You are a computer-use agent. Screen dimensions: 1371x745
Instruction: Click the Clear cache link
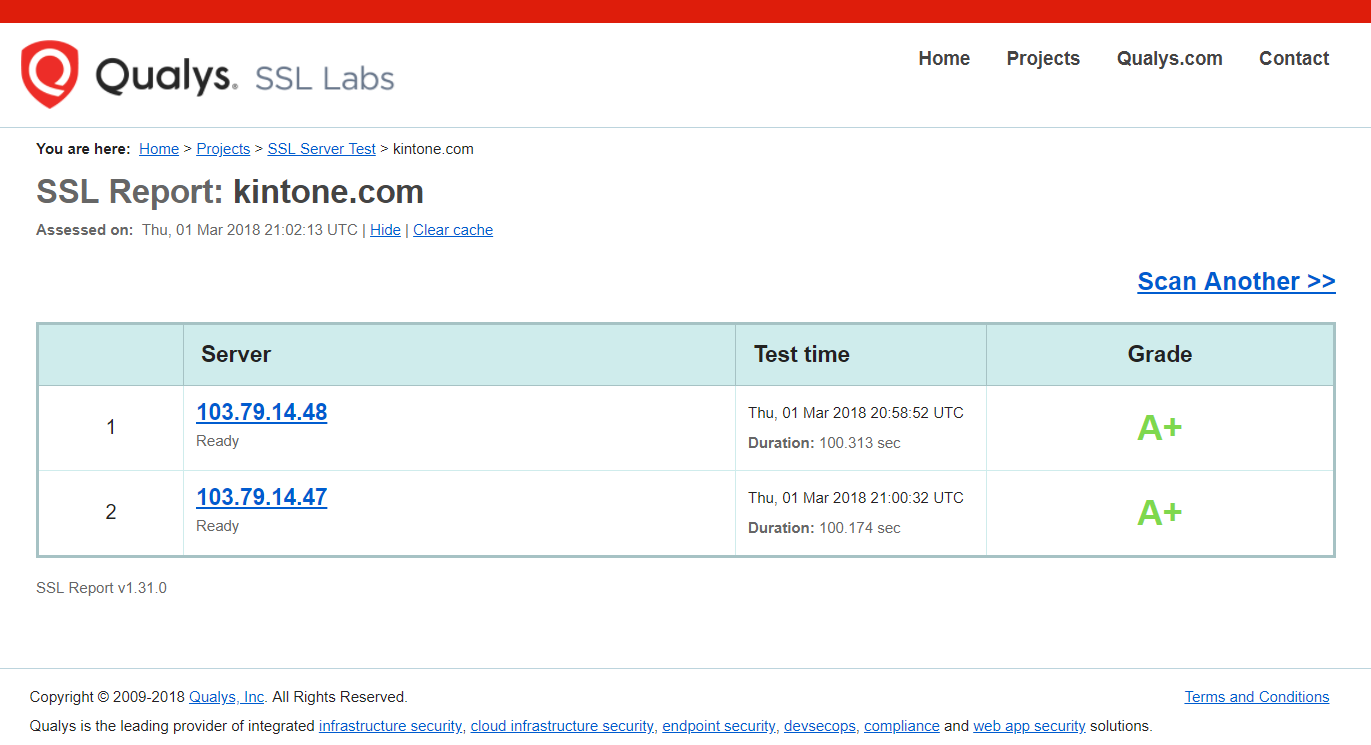[453, 230]
